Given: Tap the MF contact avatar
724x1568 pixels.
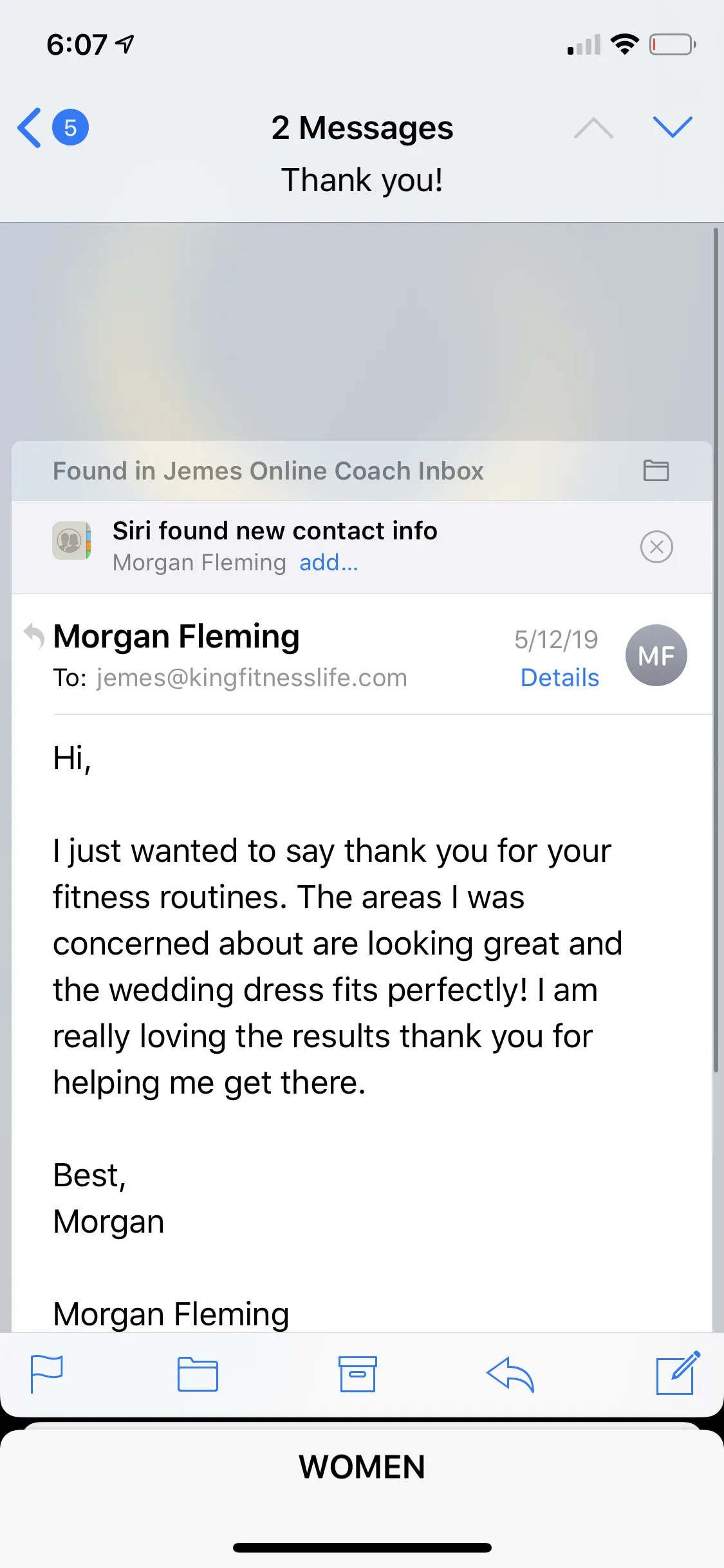Looking at the screenshot, I should (656, 655).
